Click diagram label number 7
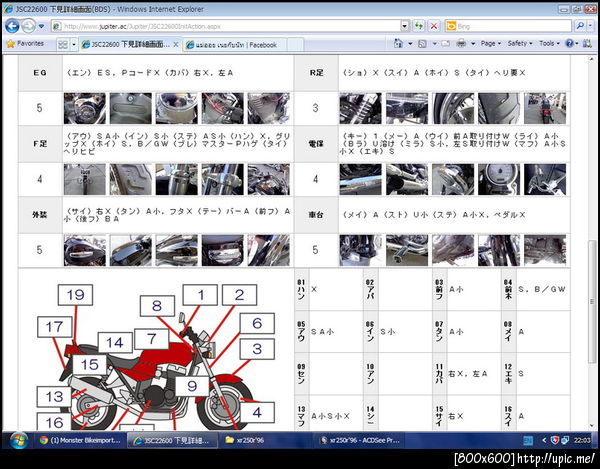Screen dimensions: 600x469 click(x=152, y=339)
